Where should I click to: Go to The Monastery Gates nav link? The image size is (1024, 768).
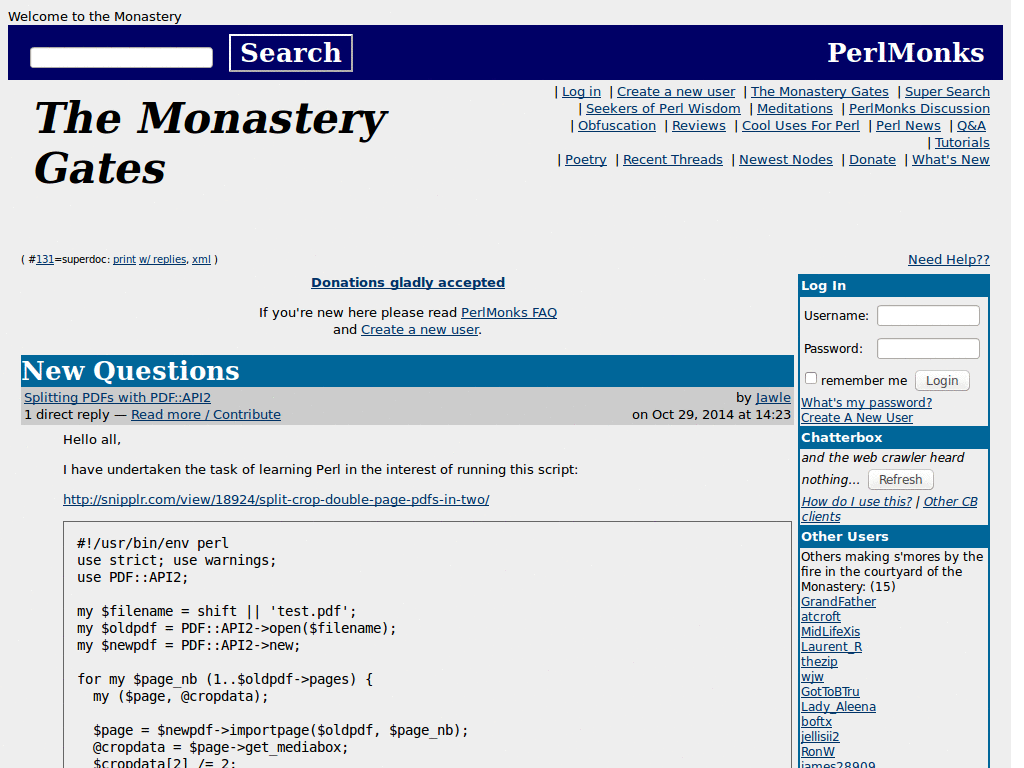[820, 91]
